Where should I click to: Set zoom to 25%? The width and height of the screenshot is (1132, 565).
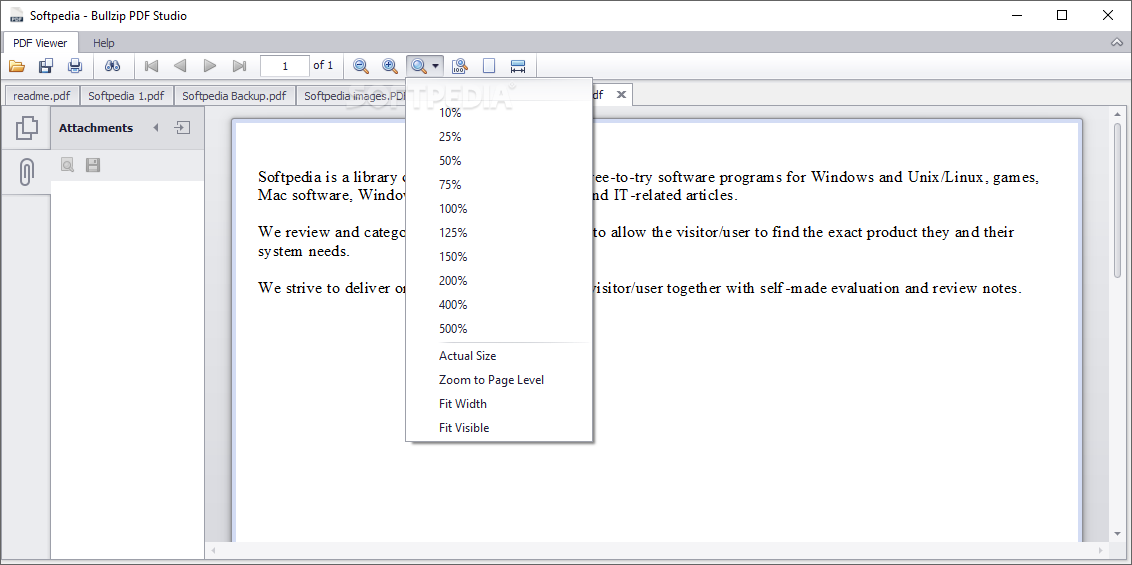click(x=499, y=136)
